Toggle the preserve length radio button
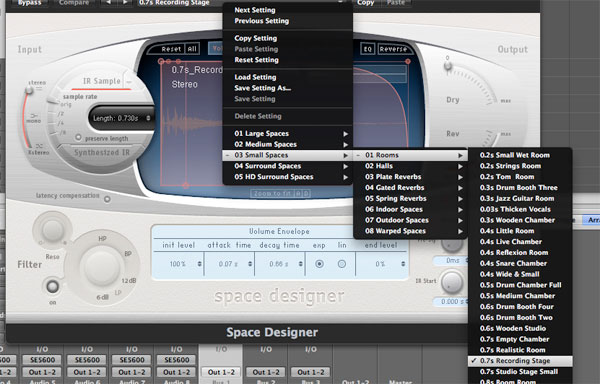The image size is (600, 384). [78, 137]
